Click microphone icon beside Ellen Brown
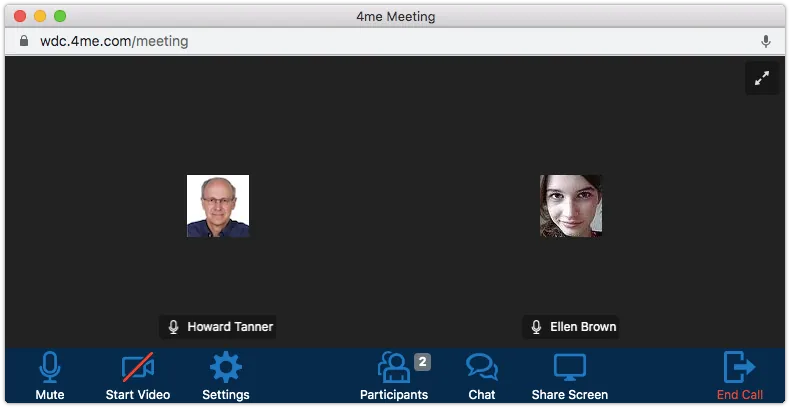 click(x=536, y=327)
